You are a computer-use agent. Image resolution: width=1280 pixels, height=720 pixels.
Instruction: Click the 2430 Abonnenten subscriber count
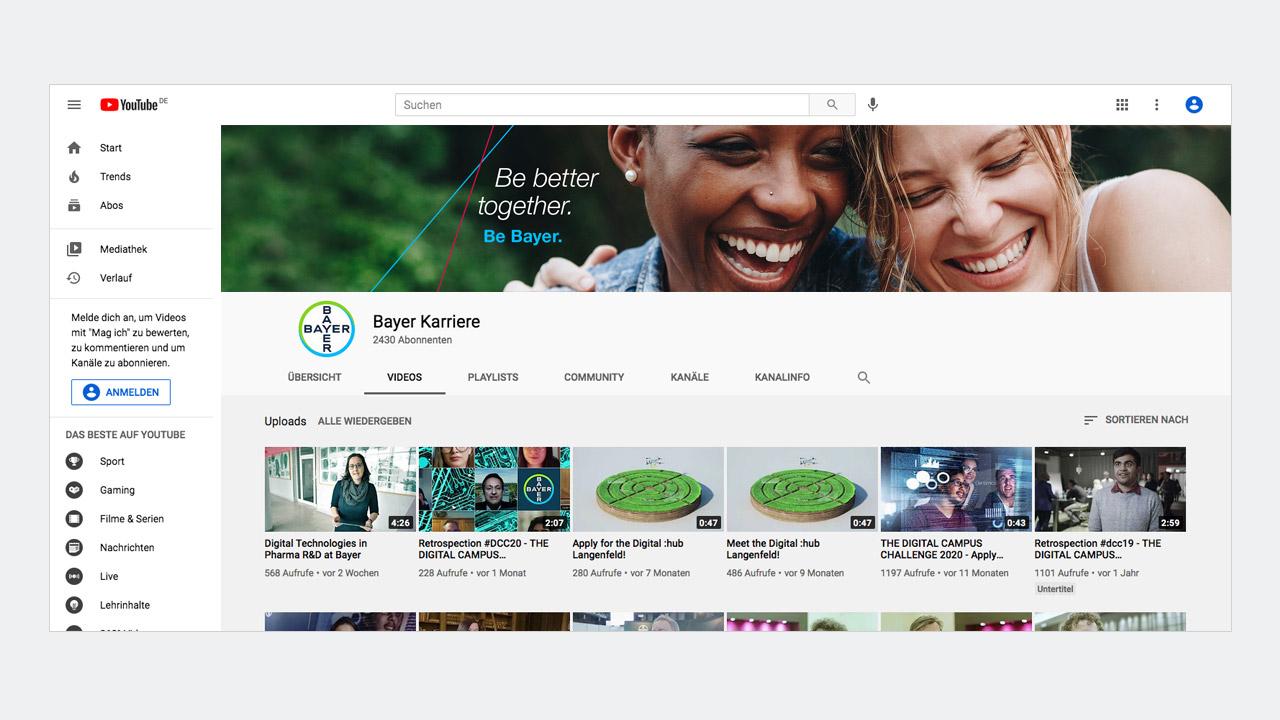412,341
